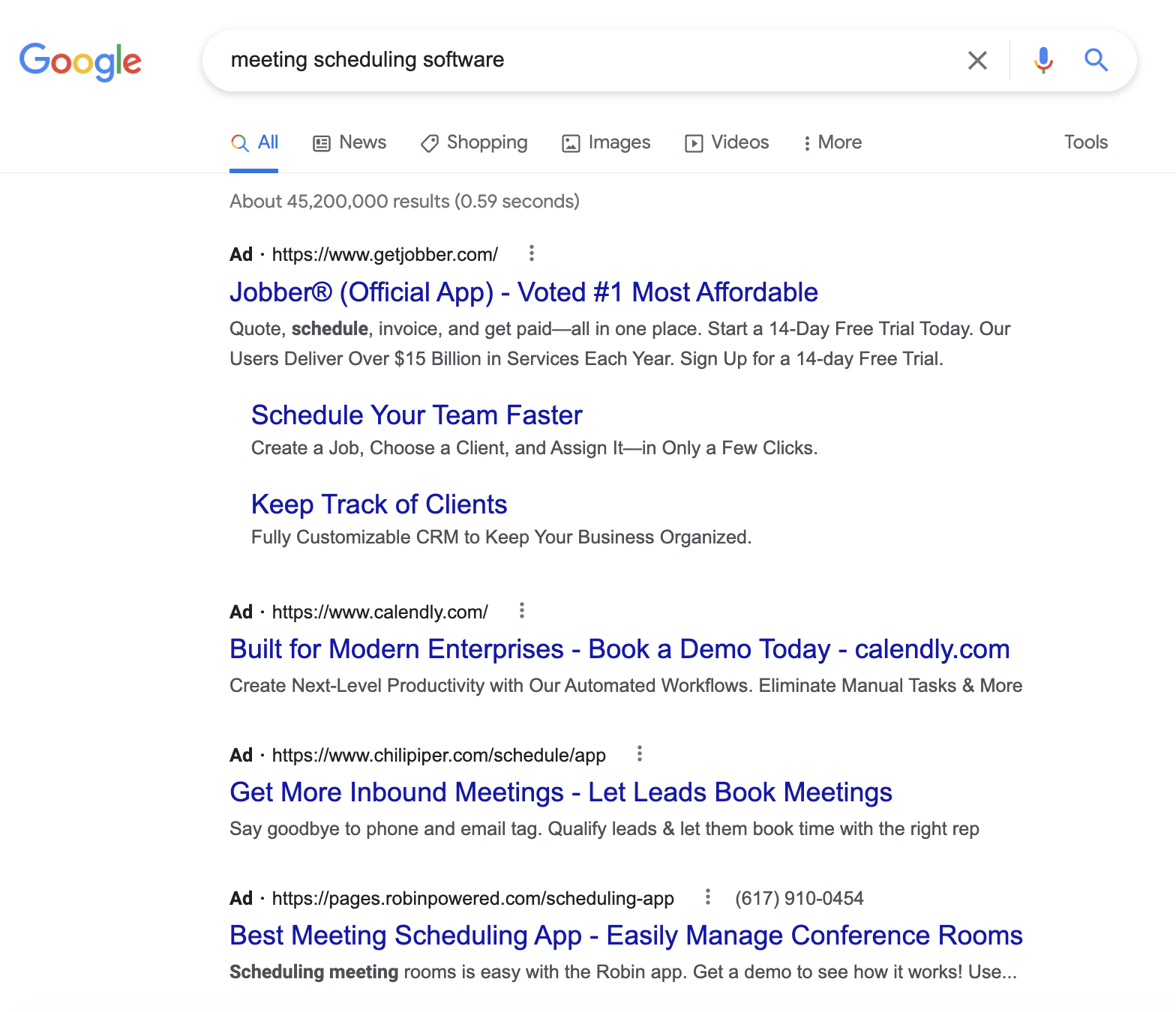Click the About 45,200,000 results count text
This screenshot has width=1176, height=1012.
[x=404, y=202]
